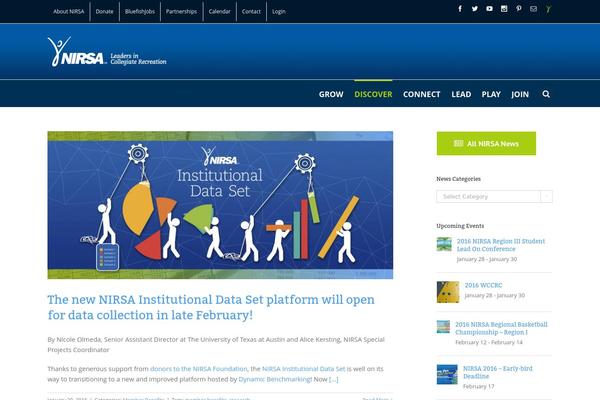Open the CONNECT main menu
The width and height of the screenshot is (600, 400).
click(422, 94)
